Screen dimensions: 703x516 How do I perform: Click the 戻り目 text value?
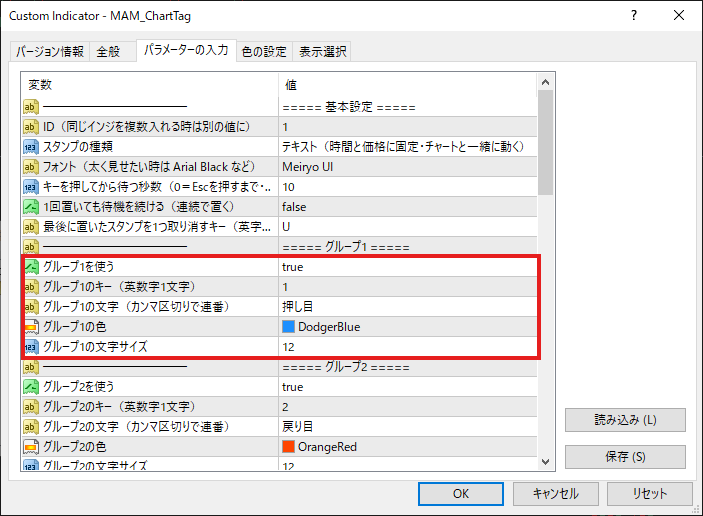[408, 426]
